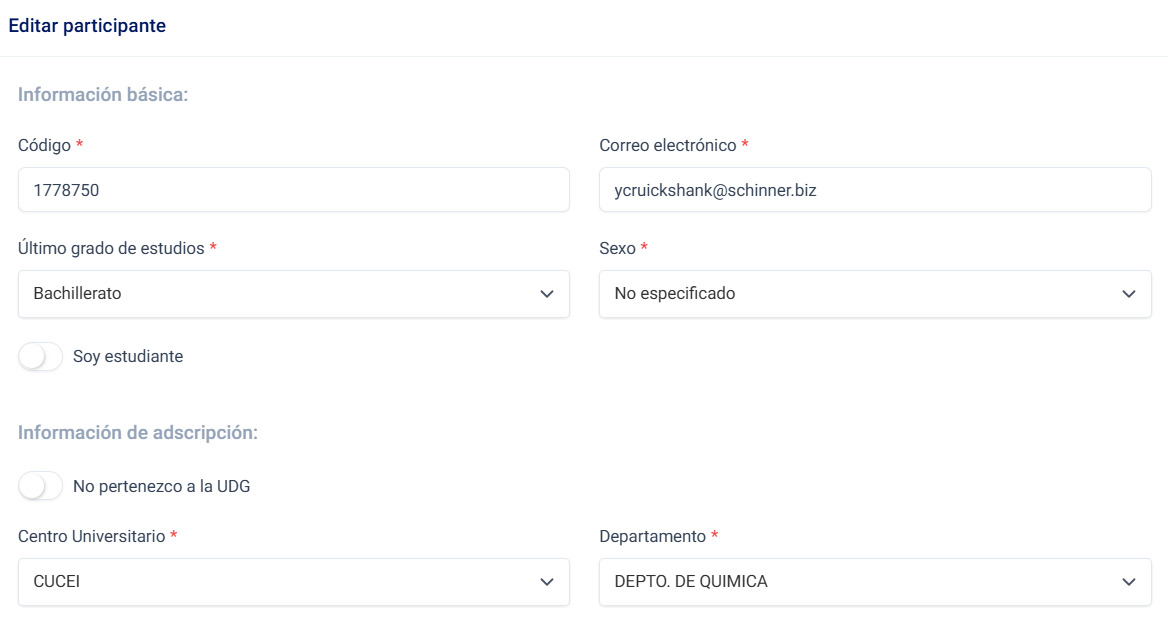The width and height of the screenshot is (1168, 619).
Task: Click the chevron arrow in the CUCEI field
Action: click(x=546, y=582)
